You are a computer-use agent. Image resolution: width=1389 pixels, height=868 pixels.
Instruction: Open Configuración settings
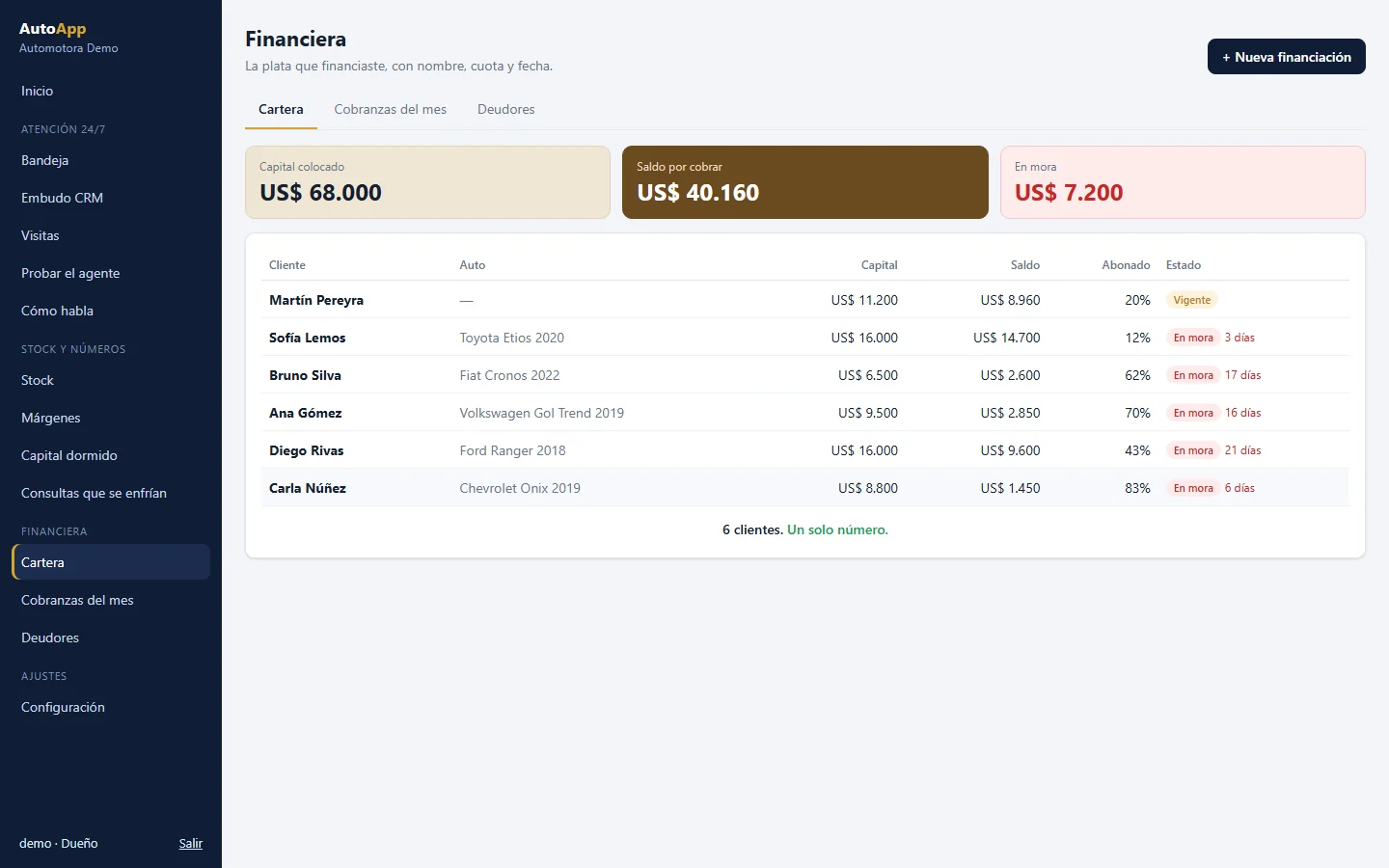click(x=111, y=707)
